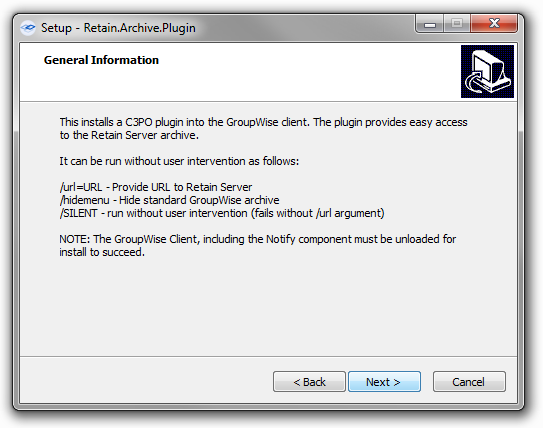Viewport: 543px width, 428px height.
Task: Click the Next > button
Action: [384, 382]
